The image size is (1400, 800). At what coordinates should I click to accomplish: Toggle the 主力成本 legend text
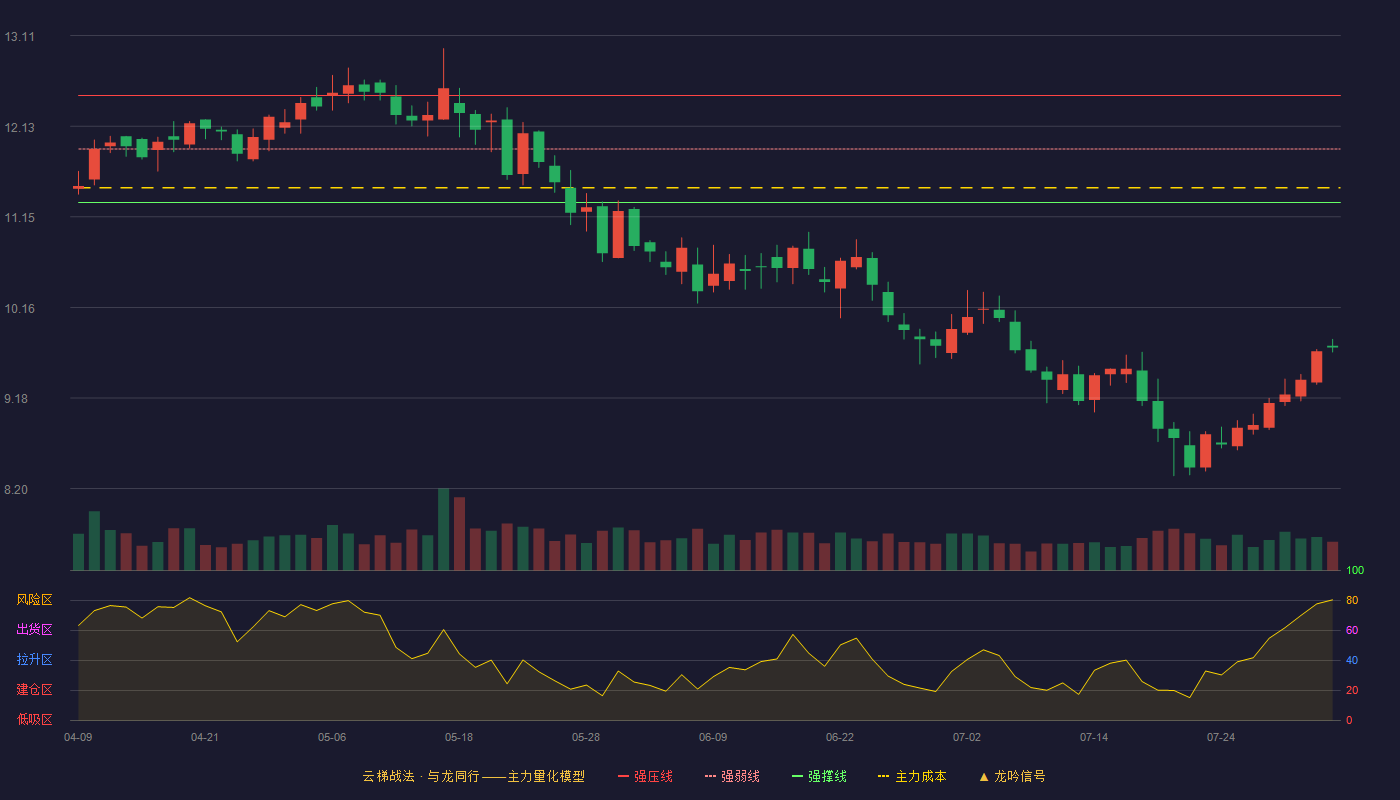921,776
